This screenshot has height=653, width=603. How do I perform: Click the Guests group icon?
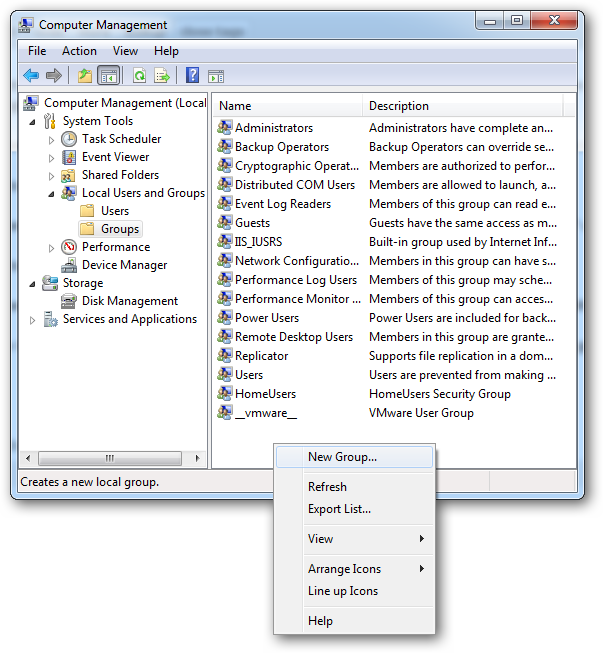click(x=224, y=222)
